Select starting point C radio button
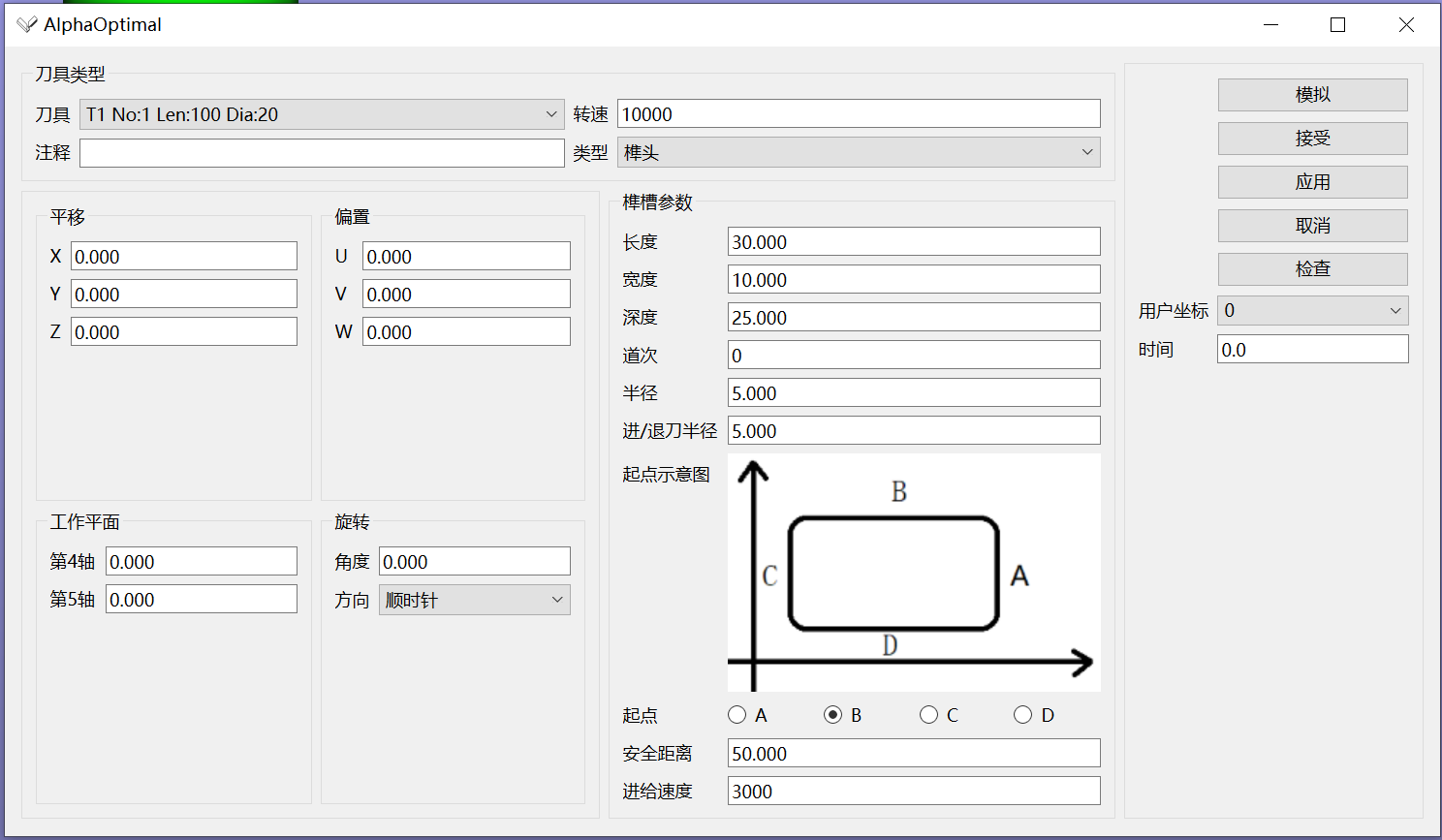This screenshot has width=1442, height=840. pos(927,714)
